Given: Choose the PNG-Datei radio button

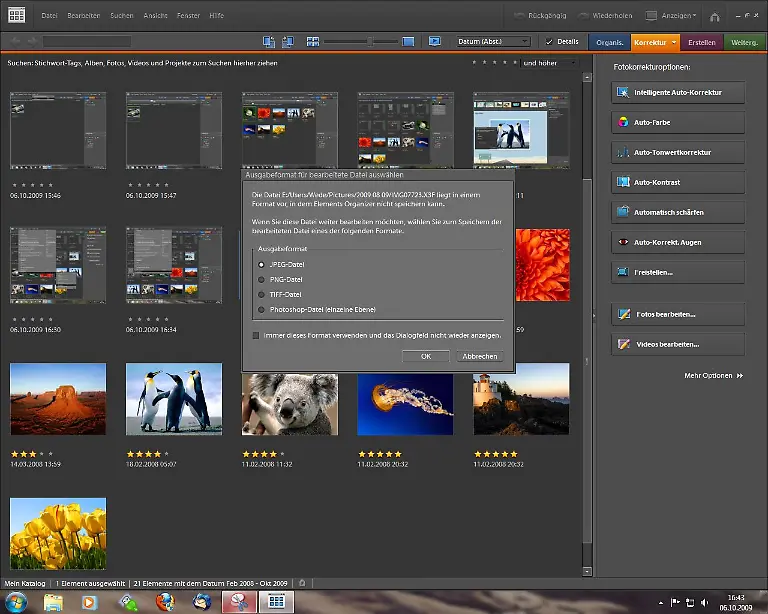Looking at the screenshot, I should click(262, 279).
